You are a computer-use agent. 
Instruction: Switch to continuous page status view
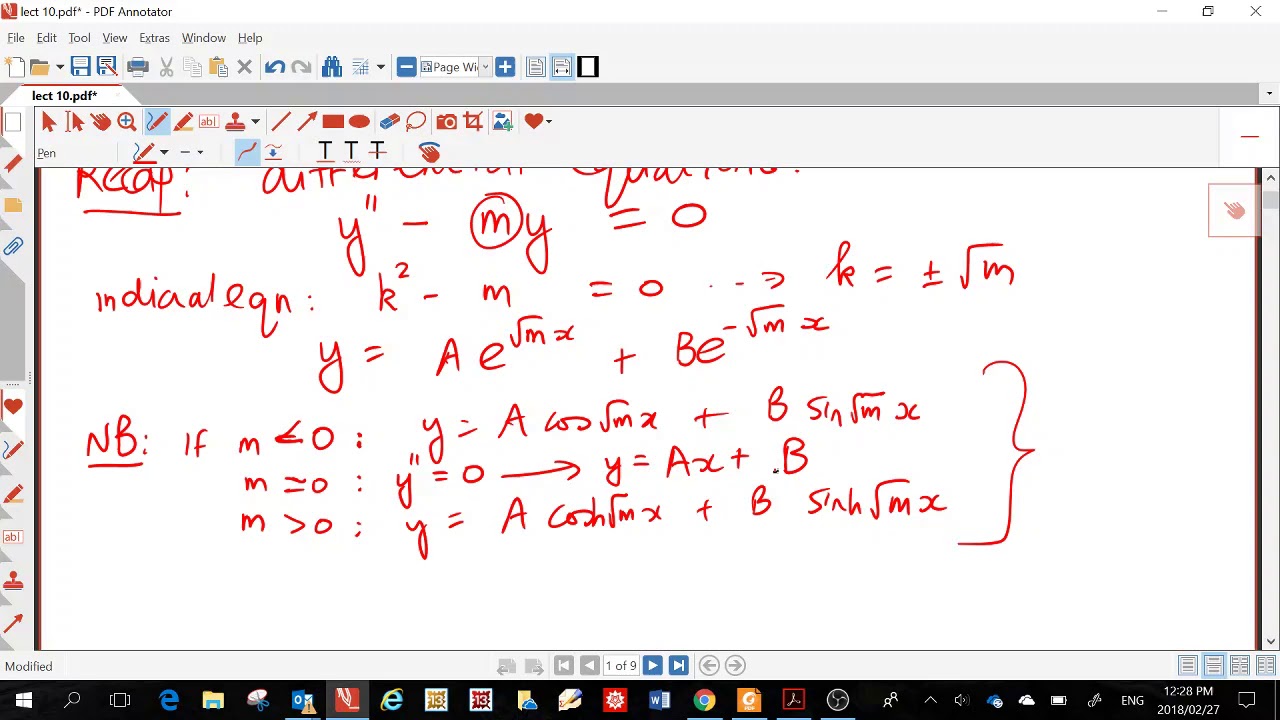point(1213,666)
